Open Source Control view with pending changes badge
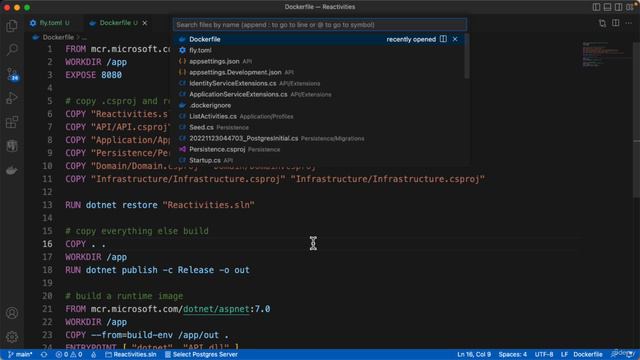This screenshot has width=640, height=360. [12, 74]
